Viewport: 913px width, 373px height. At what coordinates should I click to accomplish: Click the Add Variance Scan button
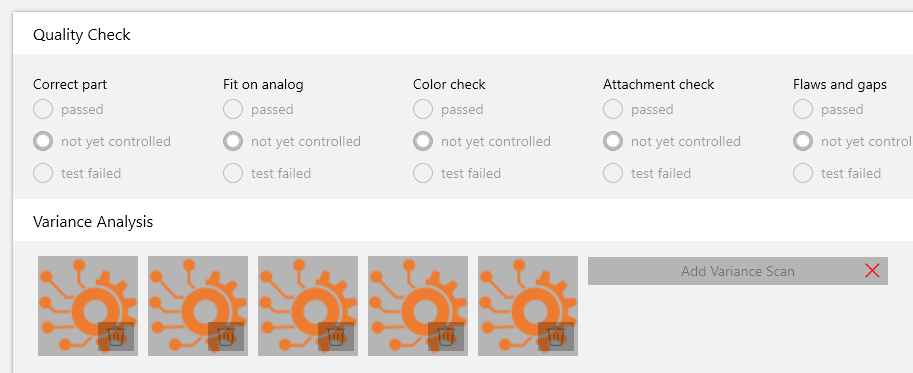[x=738, y=271]
